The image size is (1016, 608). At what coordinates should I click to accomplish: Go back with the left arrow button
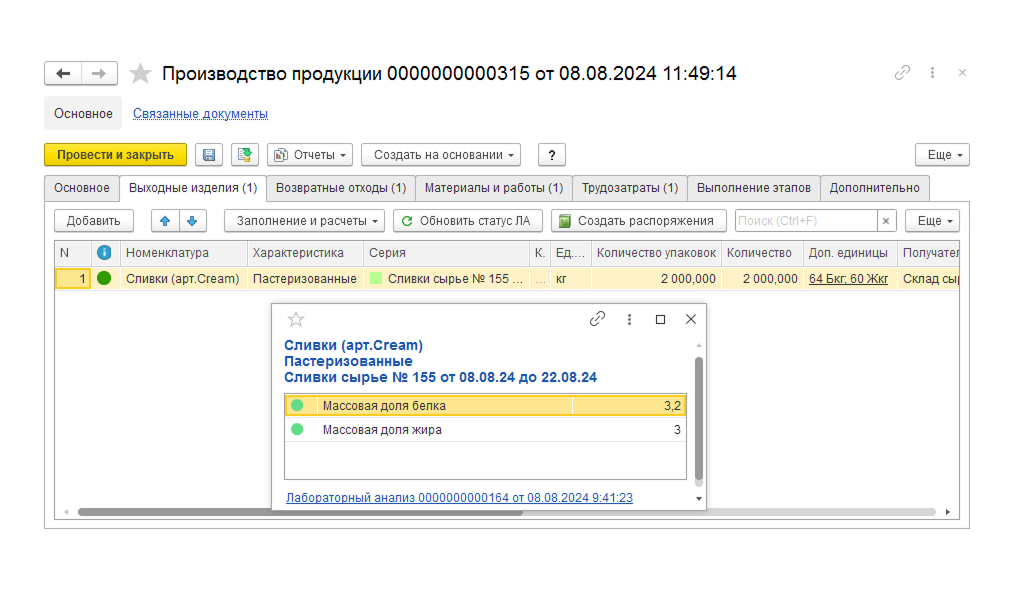[x=63, y=73]
